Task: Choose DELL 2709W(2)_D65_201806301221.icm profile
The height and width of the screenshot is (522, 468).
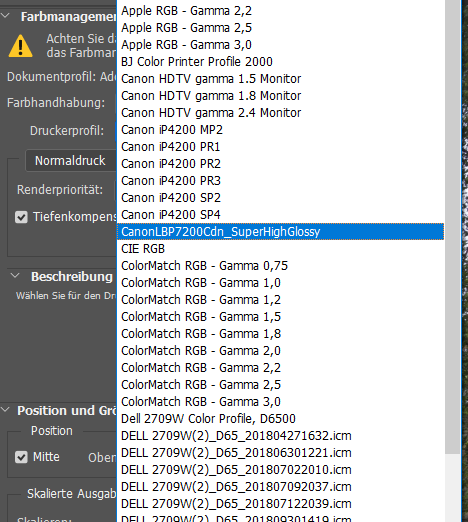Action: pyautogui.click(x=281, y=453)
